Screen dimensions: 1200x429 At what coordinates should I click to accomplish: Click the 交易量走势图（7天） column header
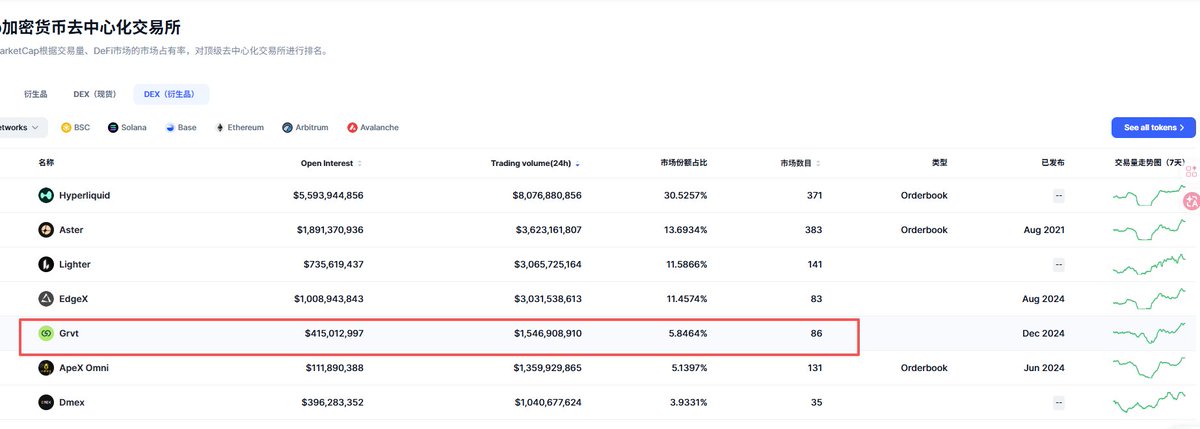[1150, 162]
